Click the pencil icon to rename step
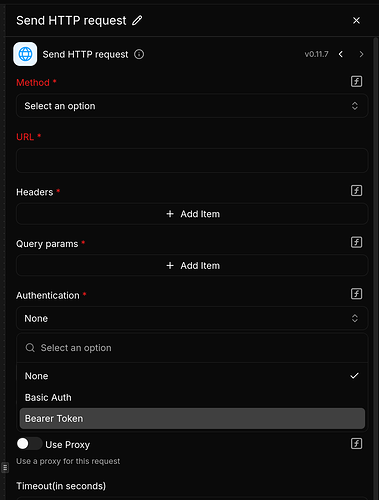Image resolution: width=379 pixels, height=500 pixels. (137, 21)
